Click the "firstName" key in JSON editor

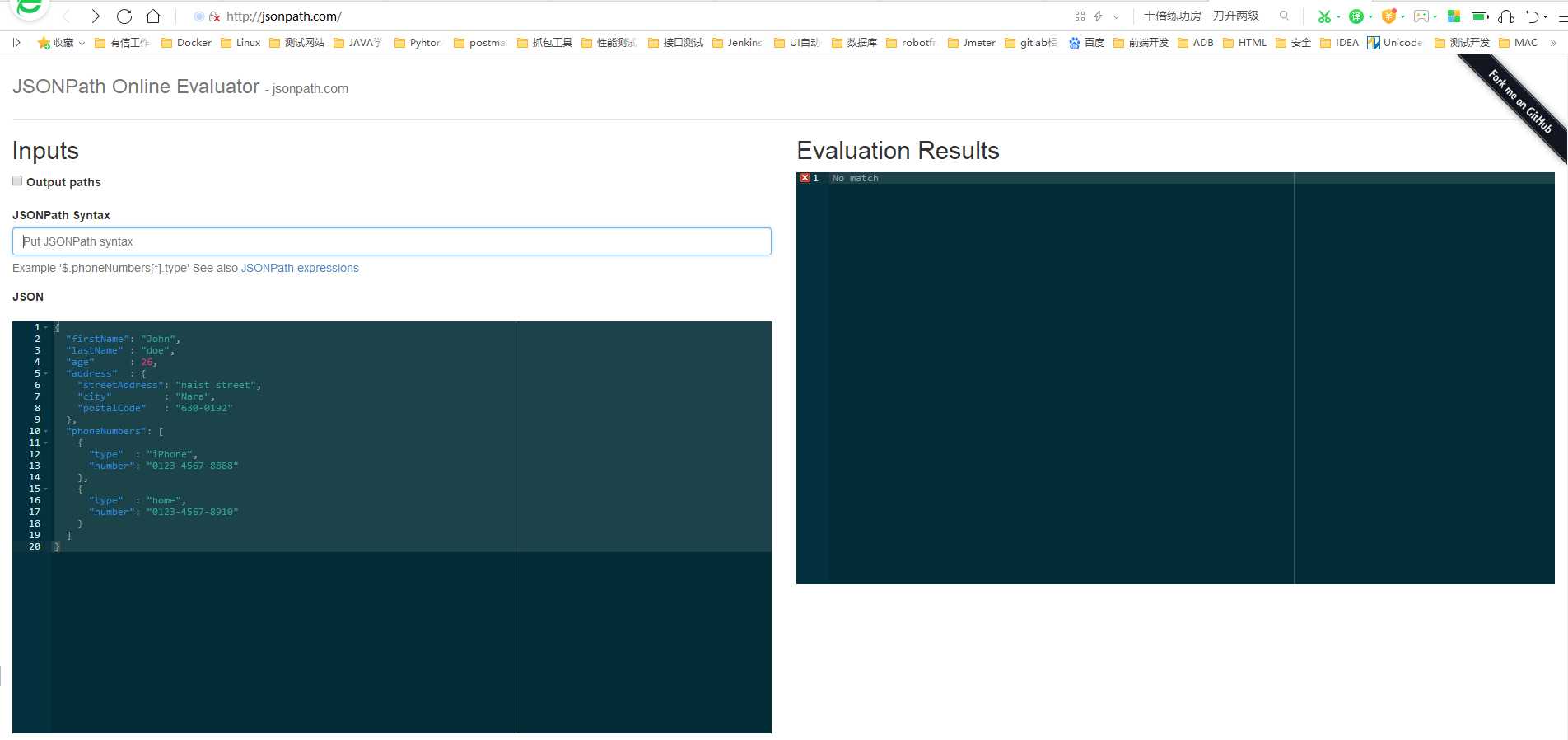[x=97, y=339]
